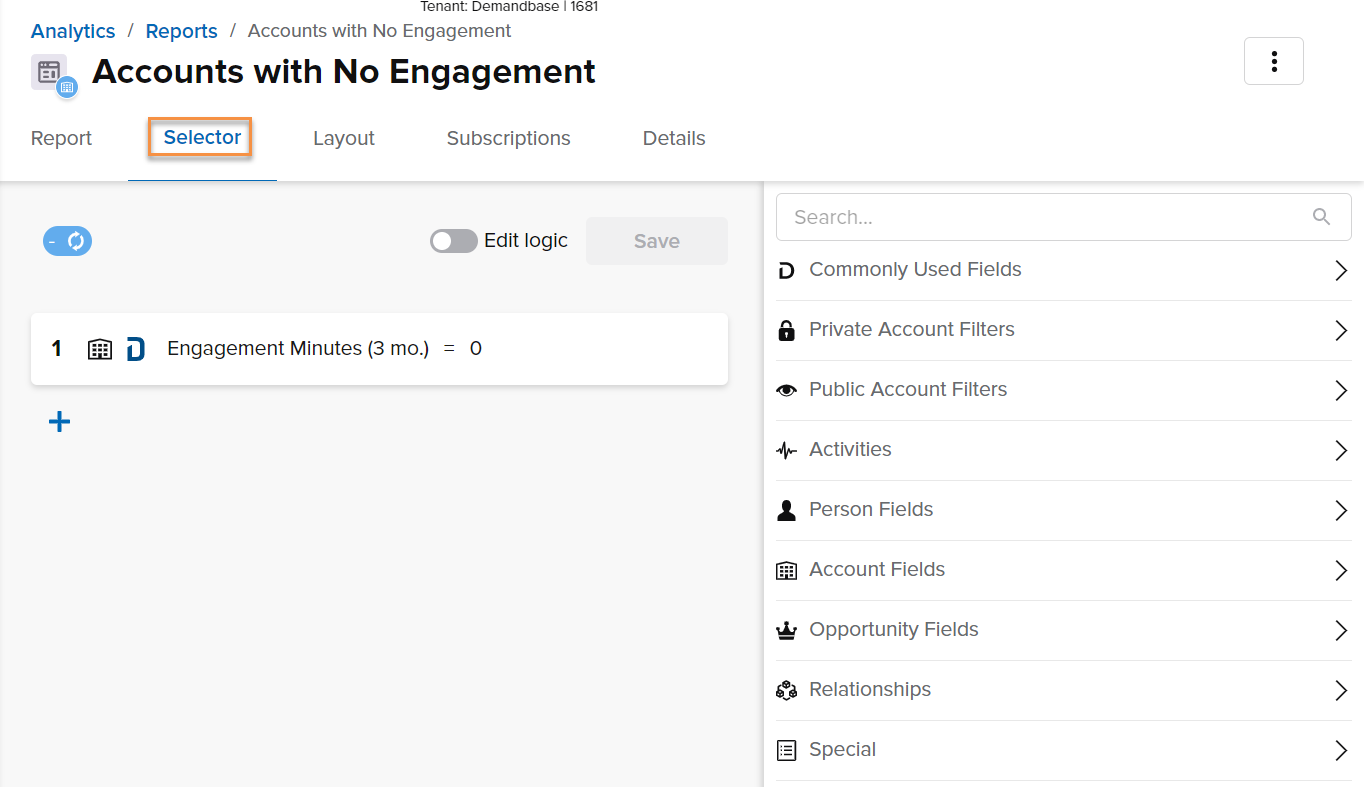The width and height of the screenshot is (1364, 787).
Task: Expand the Opportunity Fields chevron
Action: (1341, 630)
